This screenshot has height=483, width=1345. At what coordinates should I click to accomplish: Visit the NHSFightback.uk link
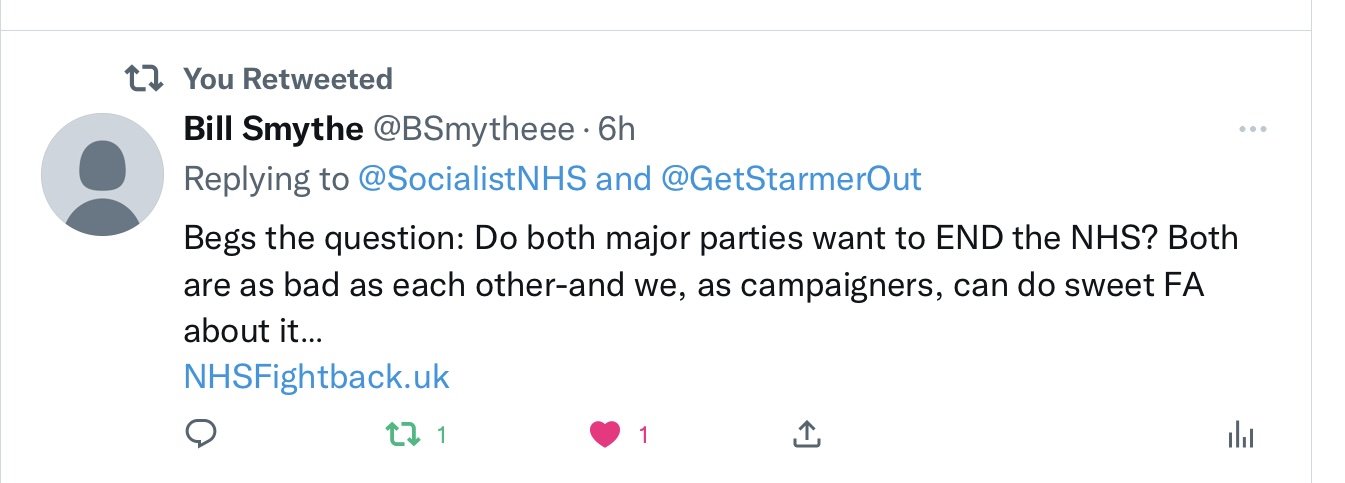[317, 377]
